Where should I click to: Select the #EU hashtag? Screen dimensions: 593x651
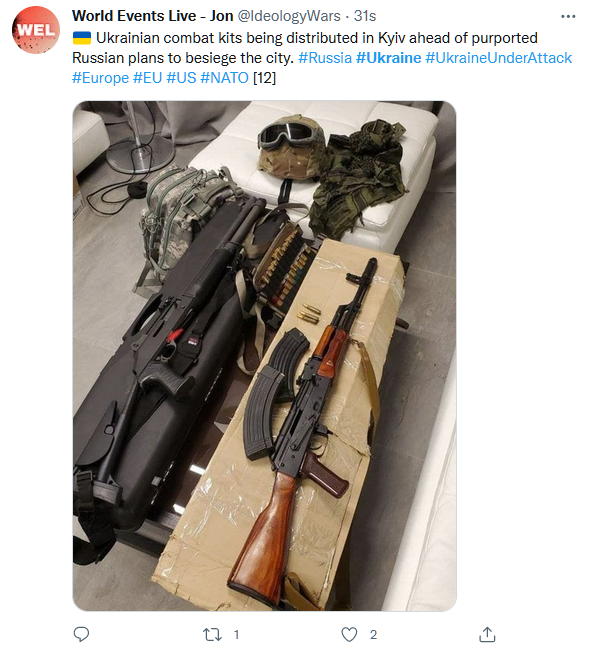147,78
